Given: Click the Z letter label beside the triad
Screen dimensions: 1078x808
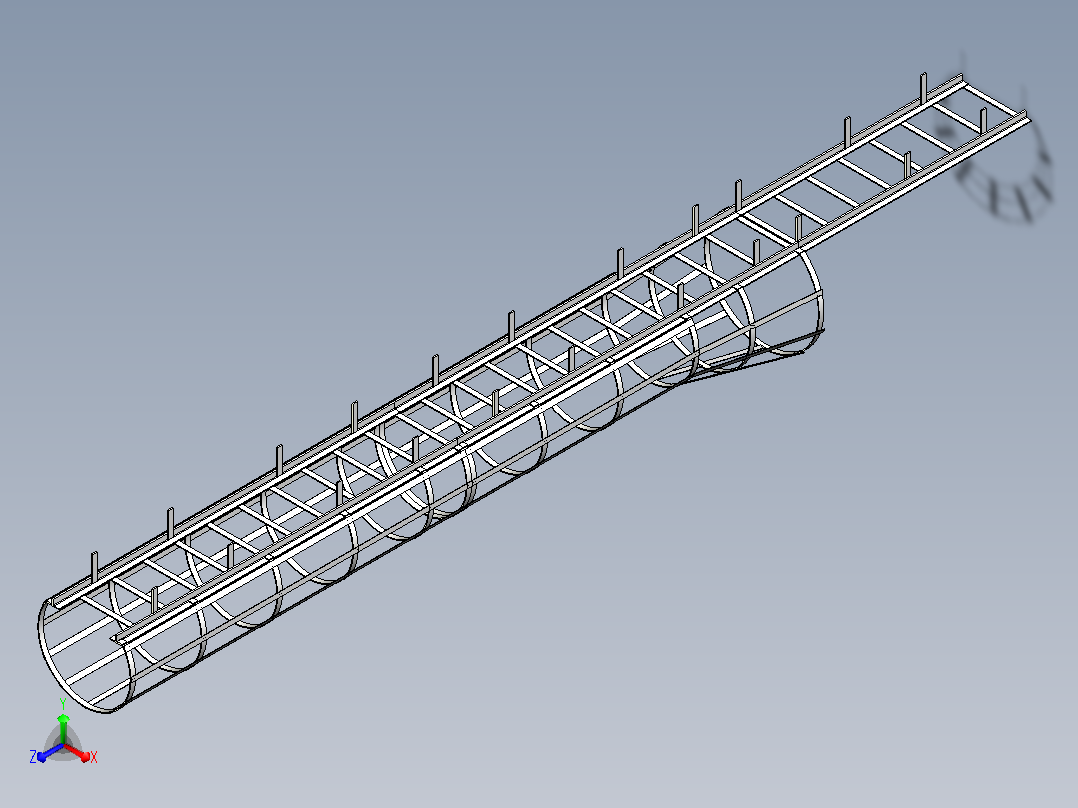Looking at the screenshot, I should 33,756.
